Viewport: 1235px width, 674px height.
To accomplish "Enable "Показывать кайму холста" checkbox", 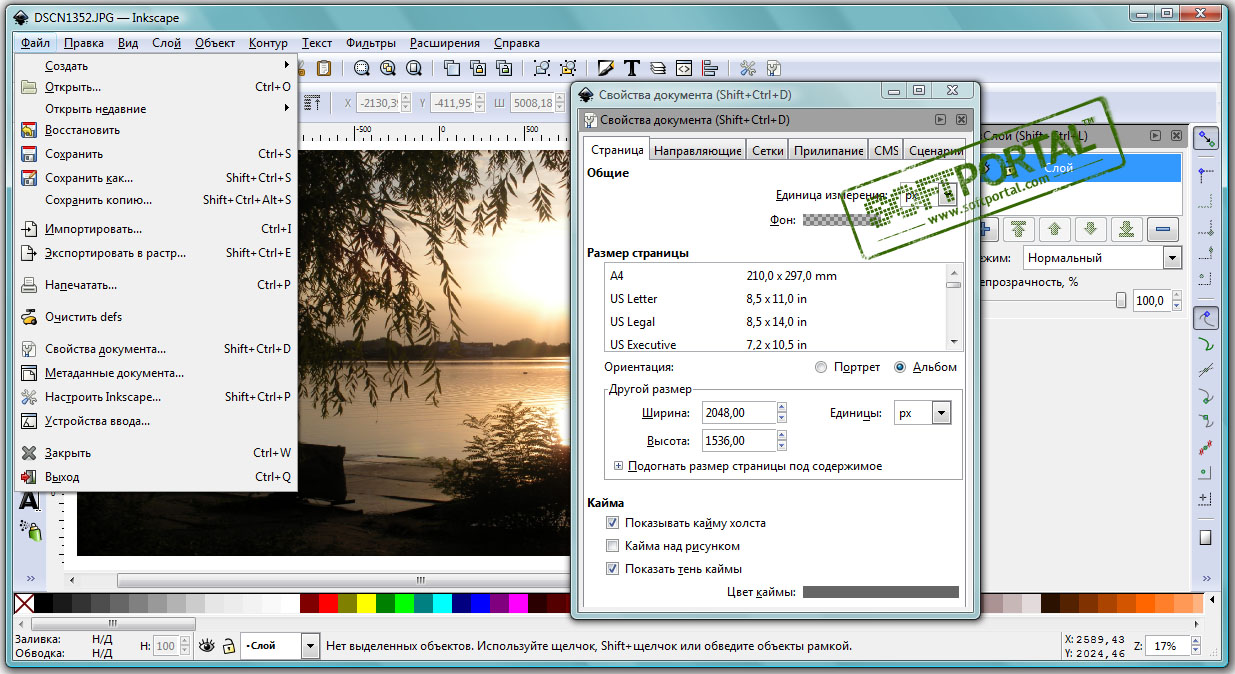I will click(x=612, y=523).
